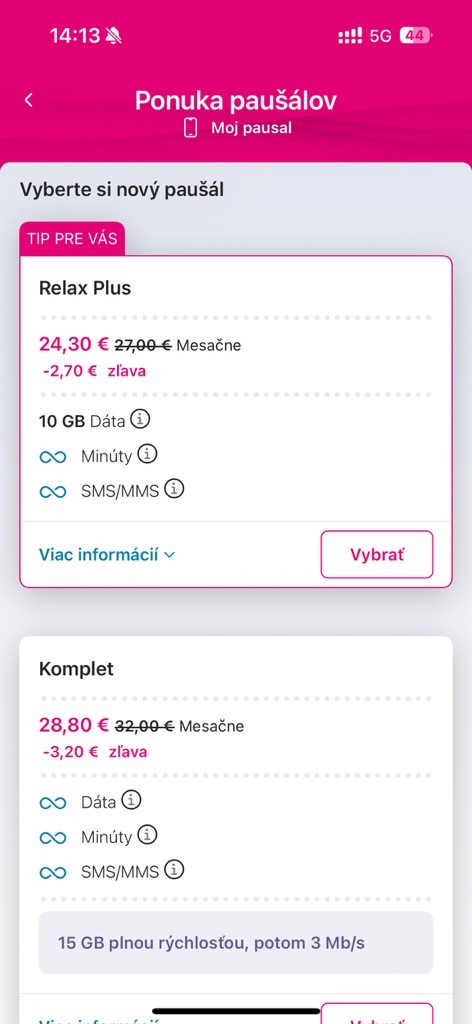Select the Relax Plus plan with Vybrať

pyautogui.click(x=377, y=554)
